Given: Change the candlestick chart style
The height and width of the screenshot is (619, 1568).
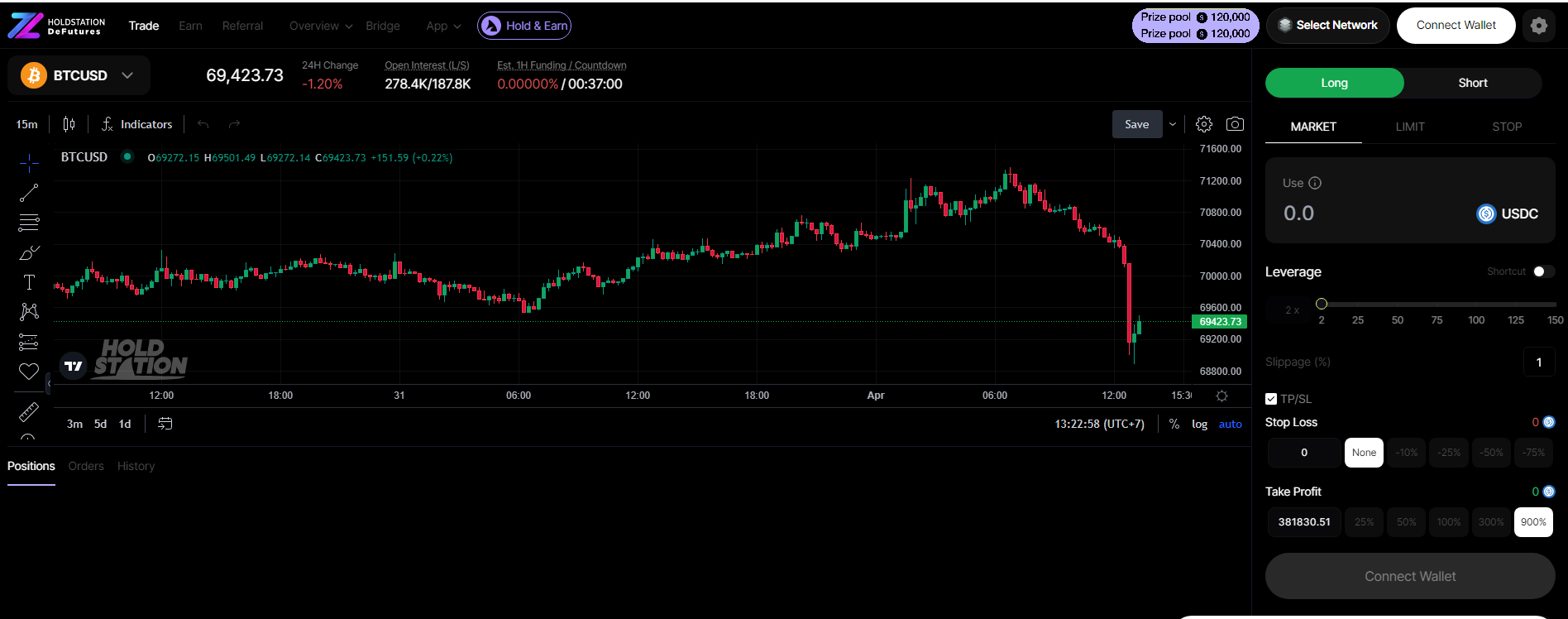Looking at the screenshot, I should (x=69, y=124).
